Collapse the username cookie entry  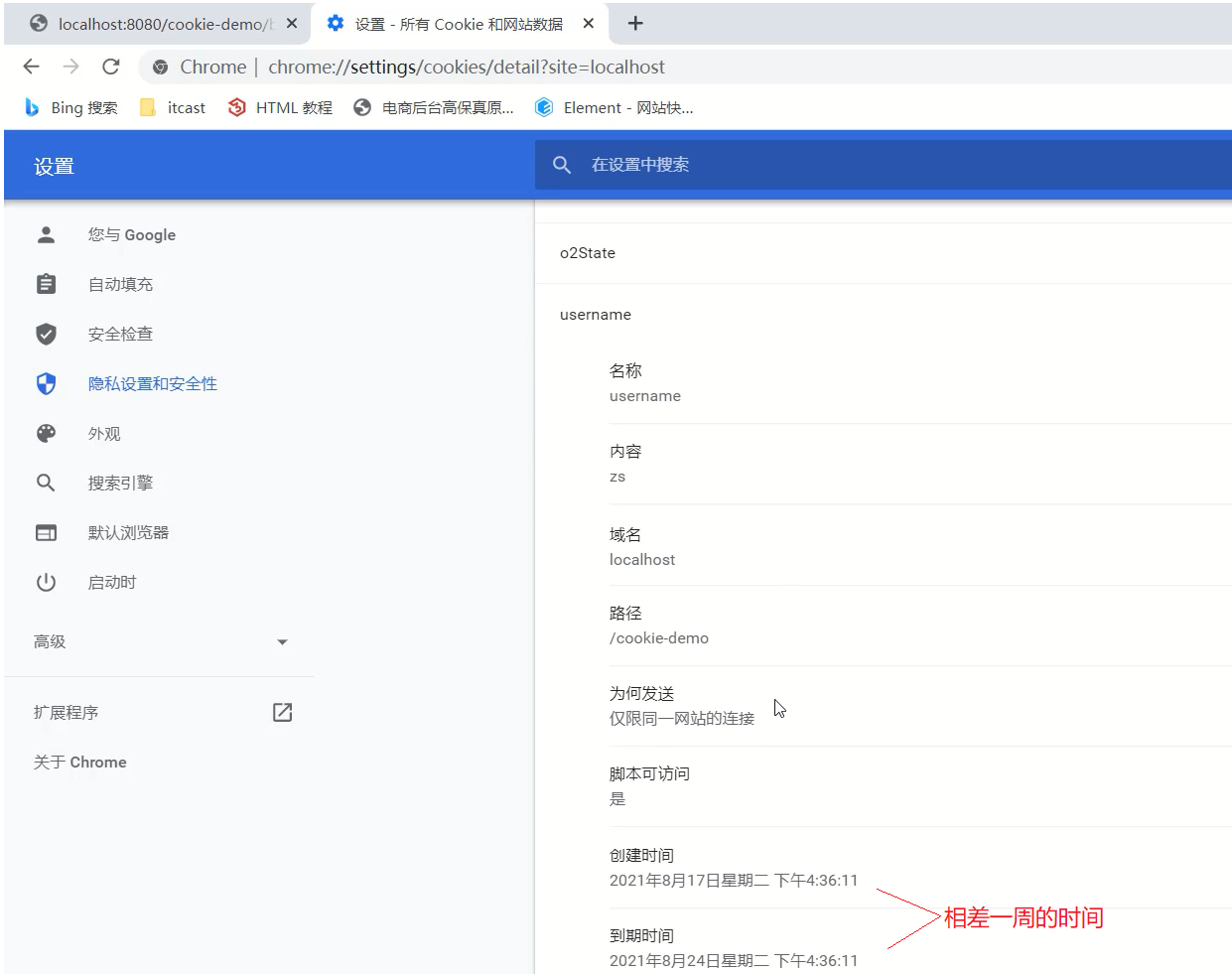(596, 315)
